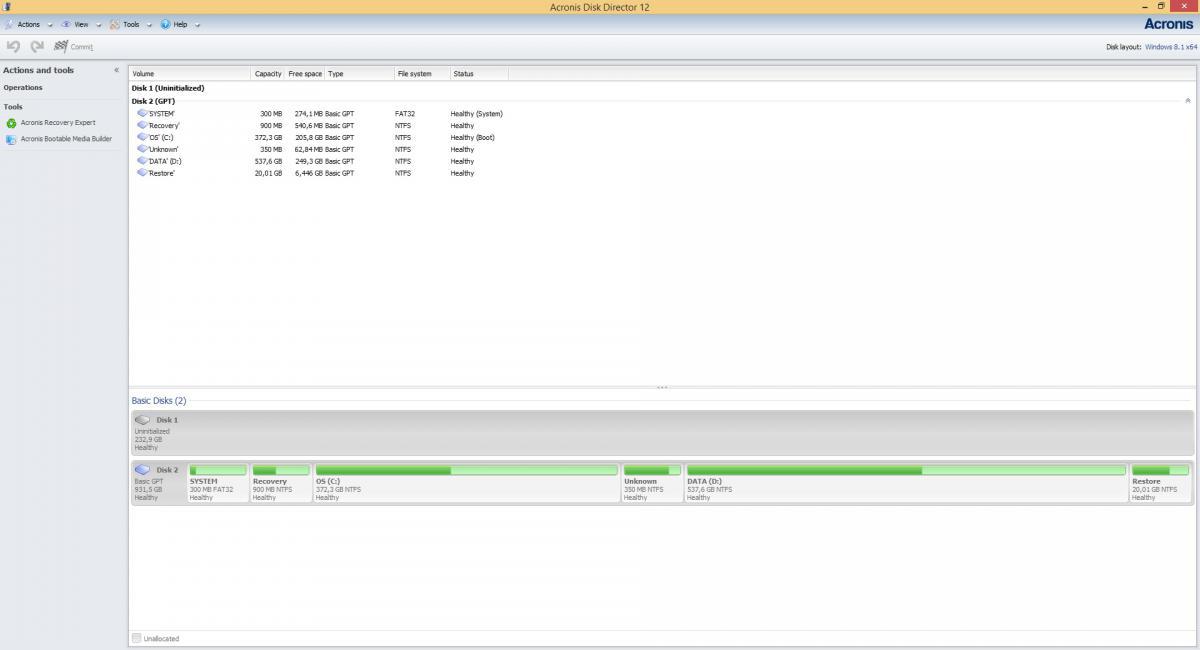Sort by the File system column
Image resolution: width=1200 pixels, height=650 pixels.
(x=422, y=73)
